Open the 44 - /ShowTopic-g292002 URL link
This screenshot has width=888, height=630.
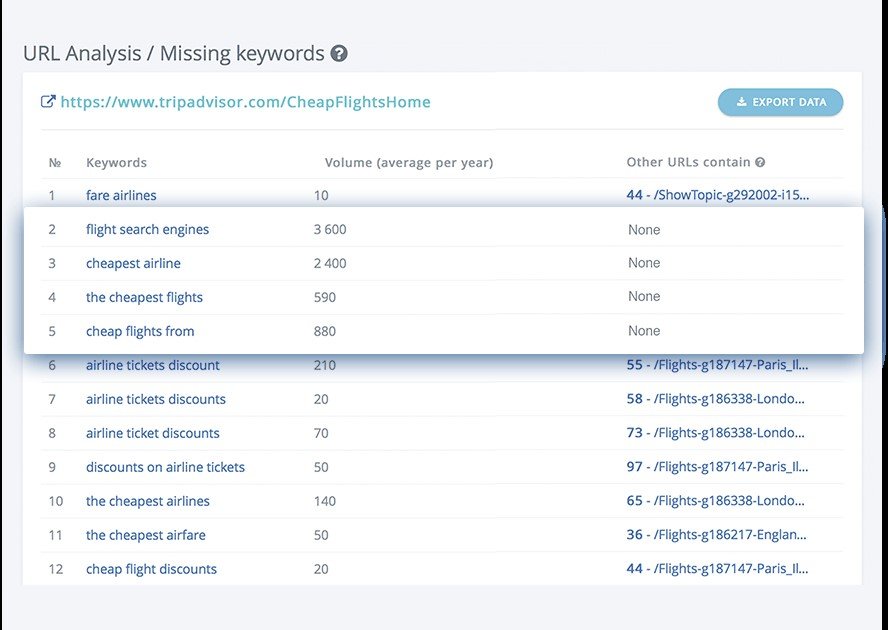718,195
